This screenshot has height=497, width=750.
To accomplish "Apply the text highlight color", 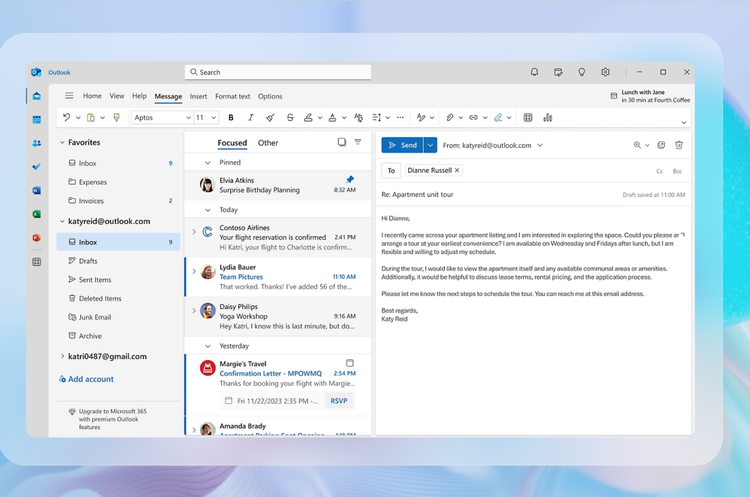I will [309, 117].
